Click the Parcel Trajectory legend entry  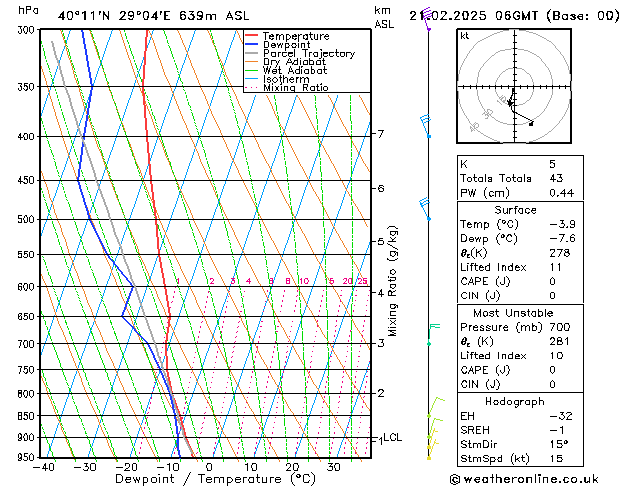point(300,53)
